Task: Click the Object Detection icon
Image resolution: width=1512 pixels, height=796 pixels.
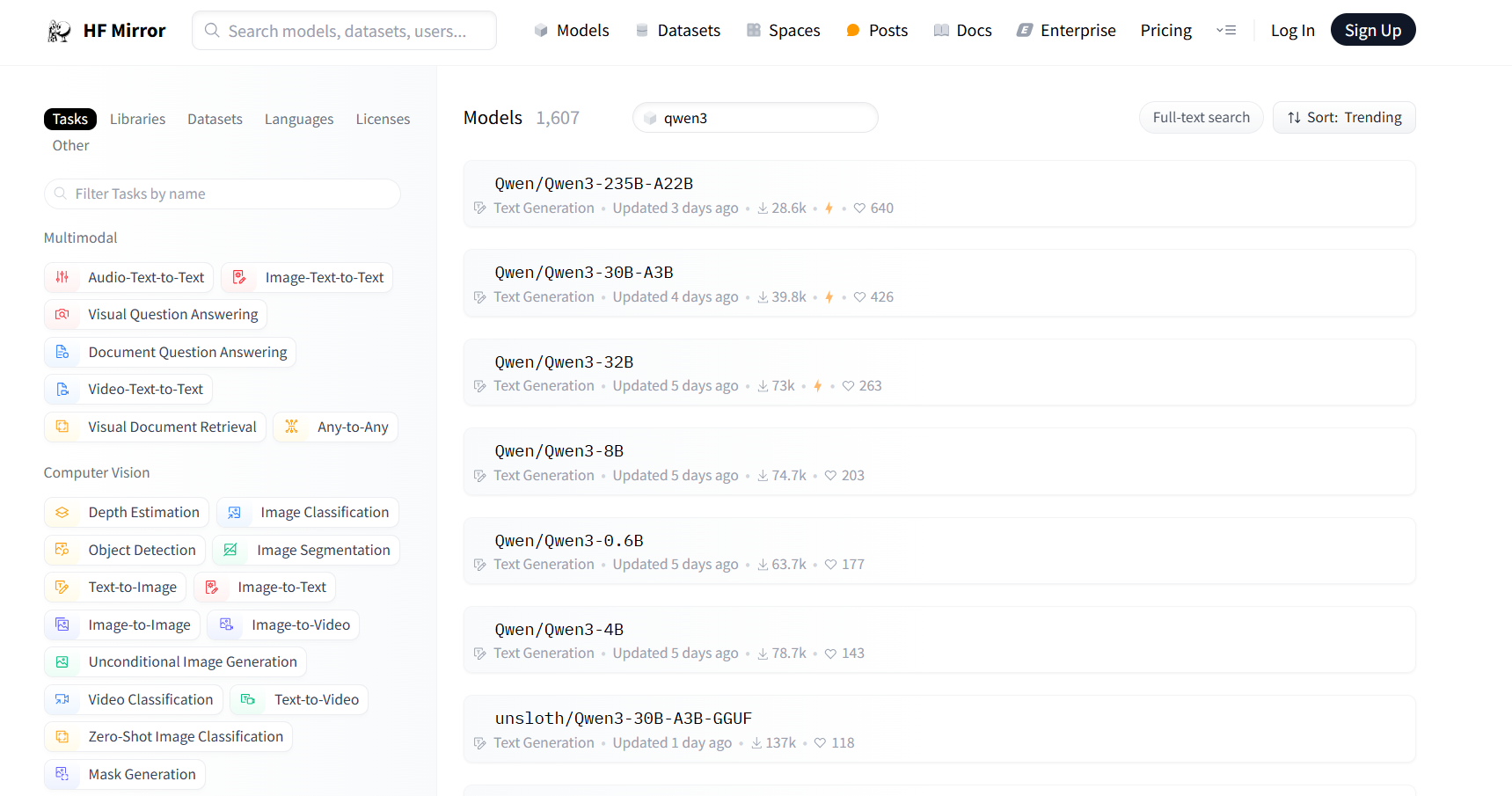Action: [62, 550]
